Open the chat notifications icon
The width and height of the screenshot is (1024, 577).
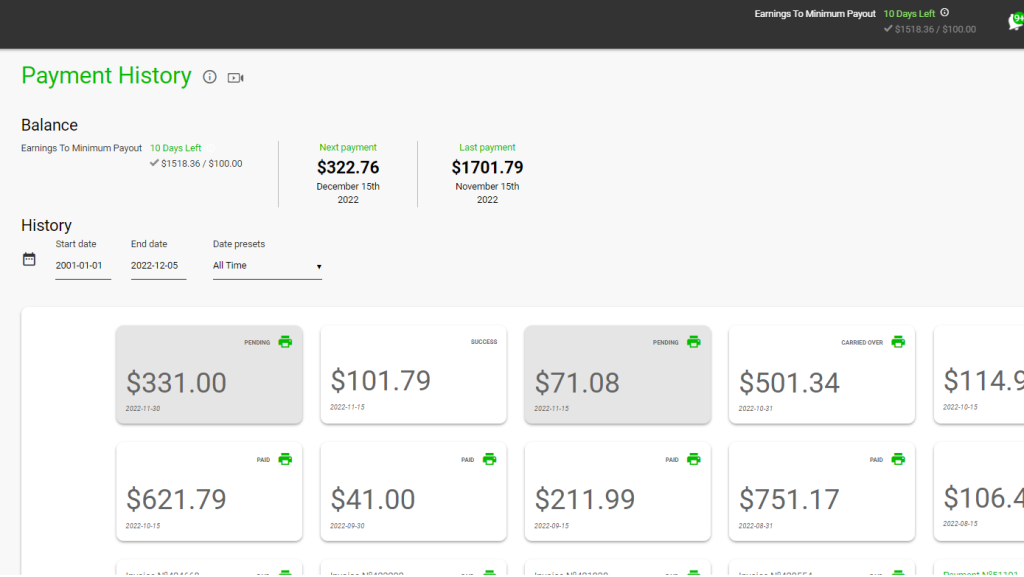[1016, 22]
